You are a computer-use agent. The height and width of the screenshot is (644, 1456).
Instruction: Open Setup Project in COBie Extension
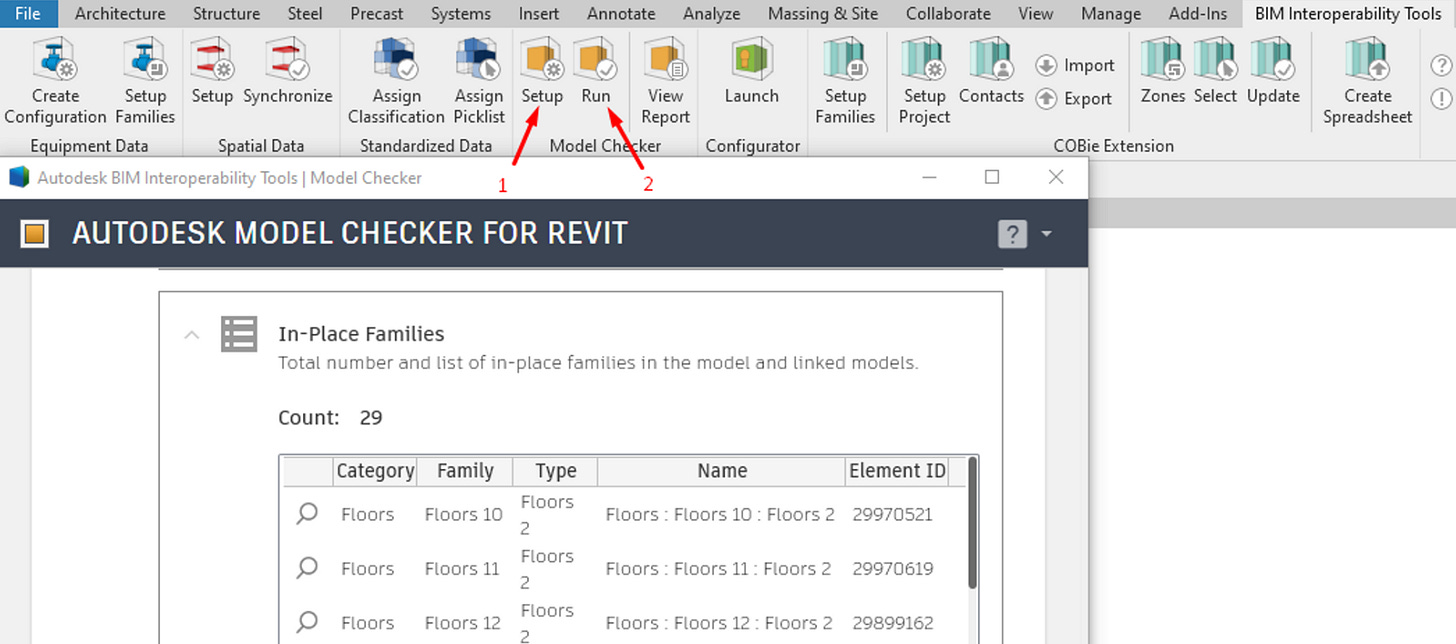point(924,82)
